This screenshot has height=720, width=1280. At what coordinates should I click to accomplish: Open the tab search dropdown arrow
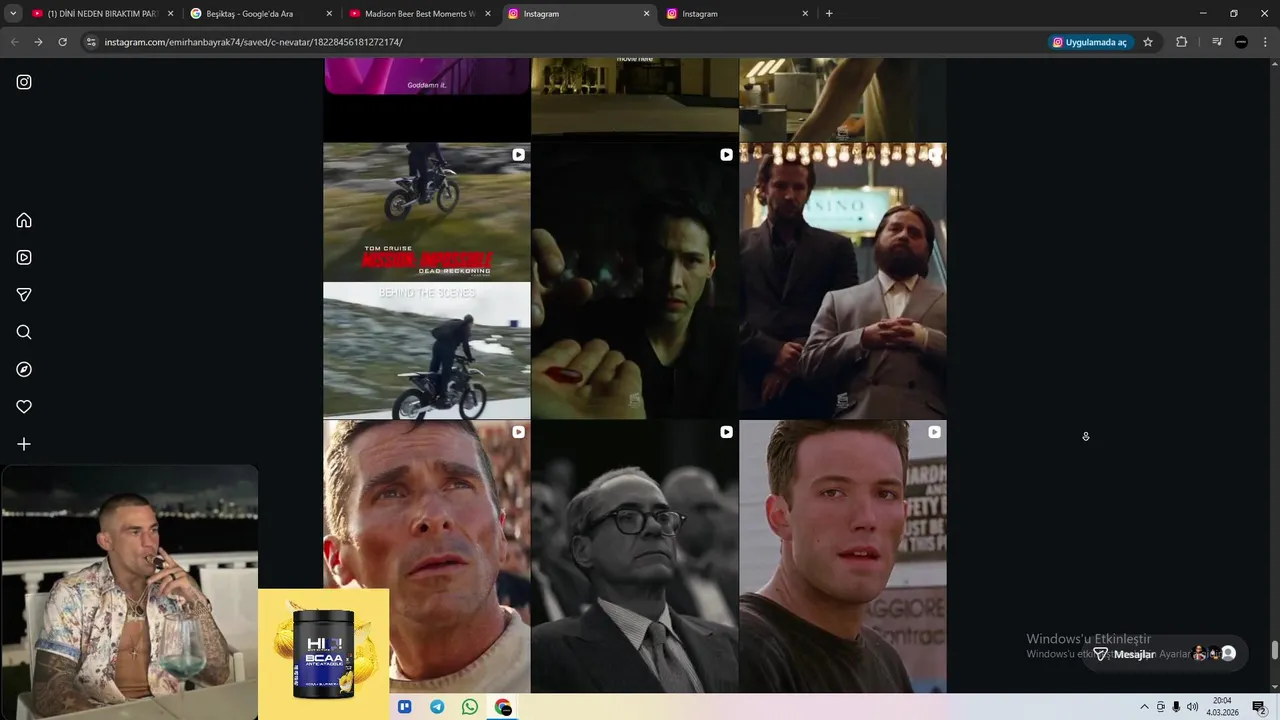tap(13, 14)
